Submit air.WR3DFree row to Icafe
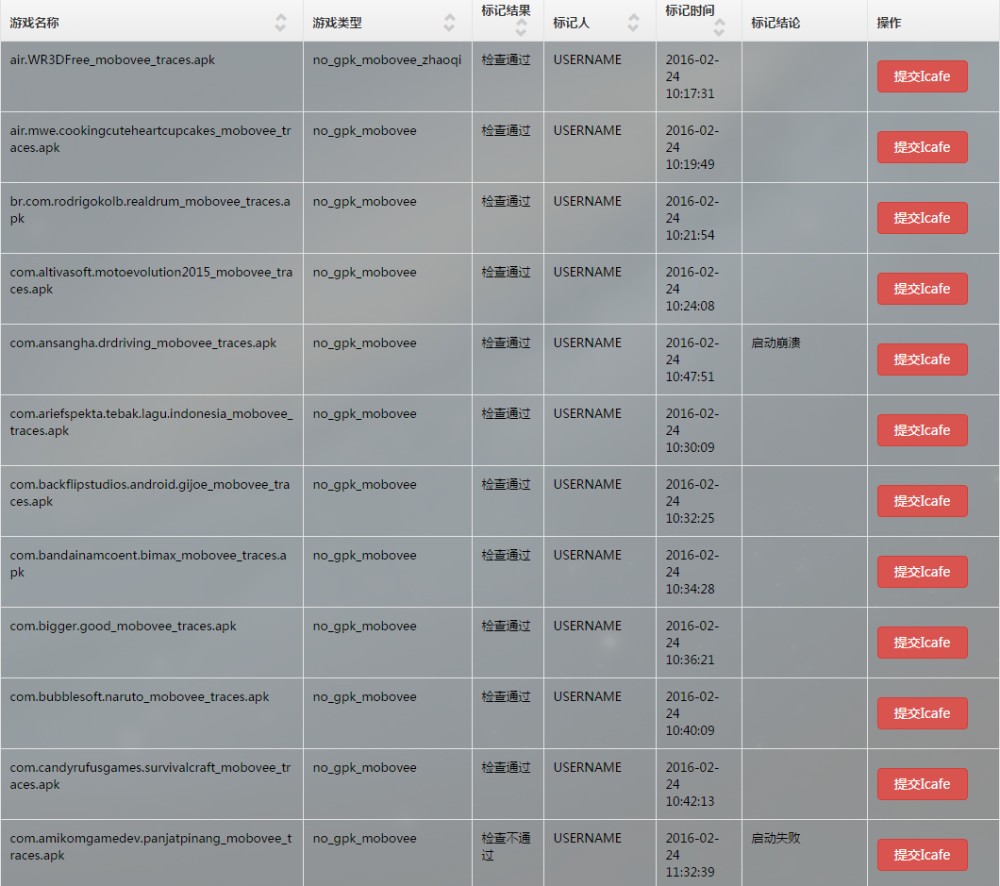1000x886 pixels. (922, 77)
